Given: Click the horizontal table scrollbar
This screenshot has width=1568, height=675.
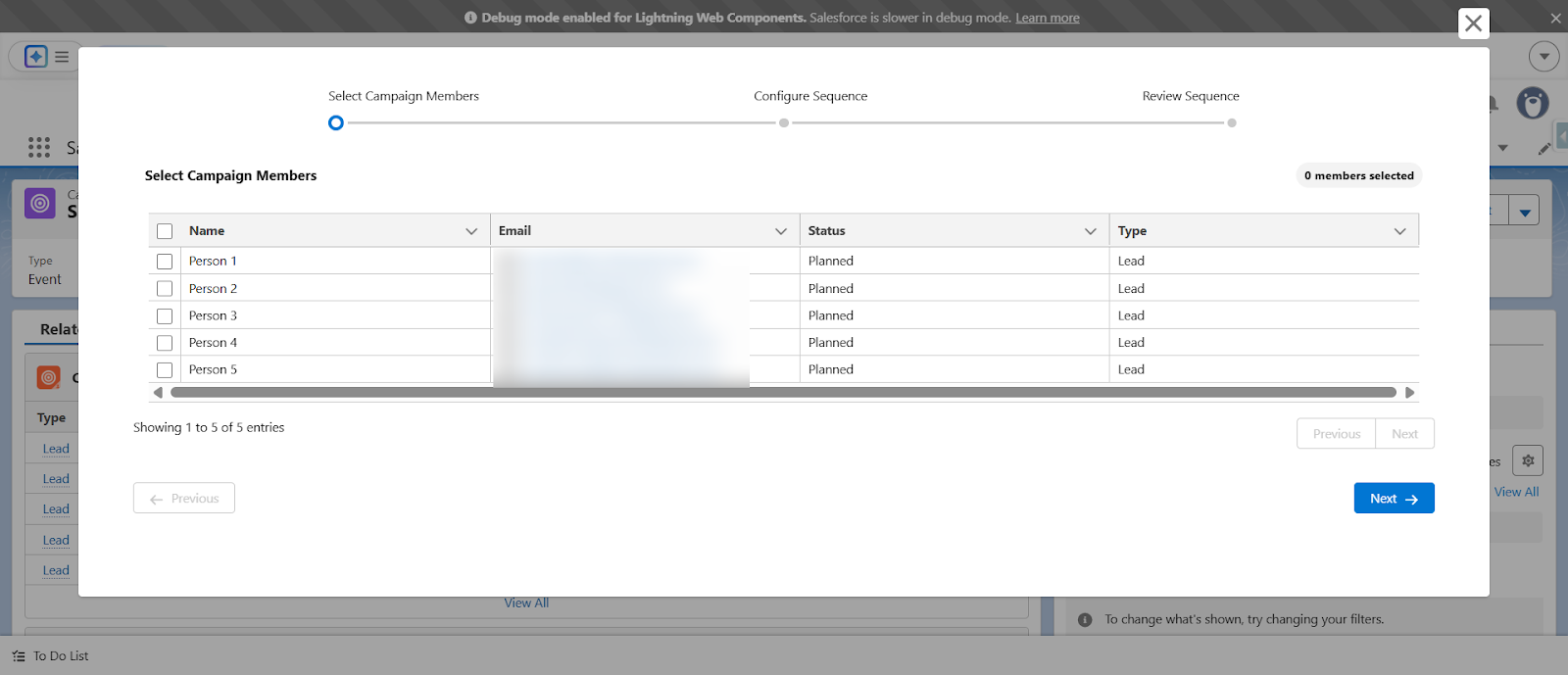Looking at the screenshot, I should click(783, 393).
